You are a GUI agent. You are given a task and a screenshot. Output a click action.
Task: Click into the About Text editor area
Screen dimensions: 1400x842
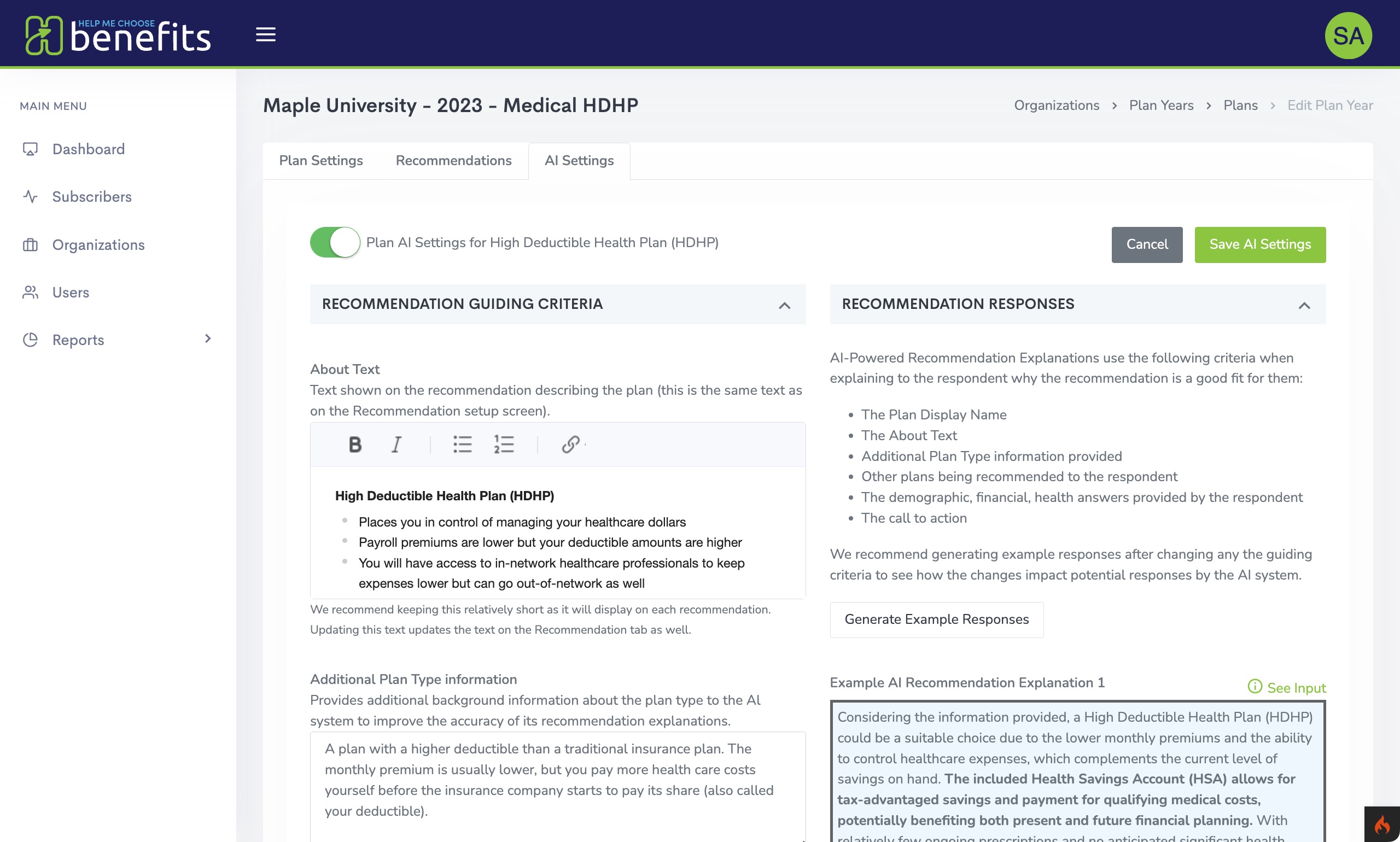click(558, 533)
